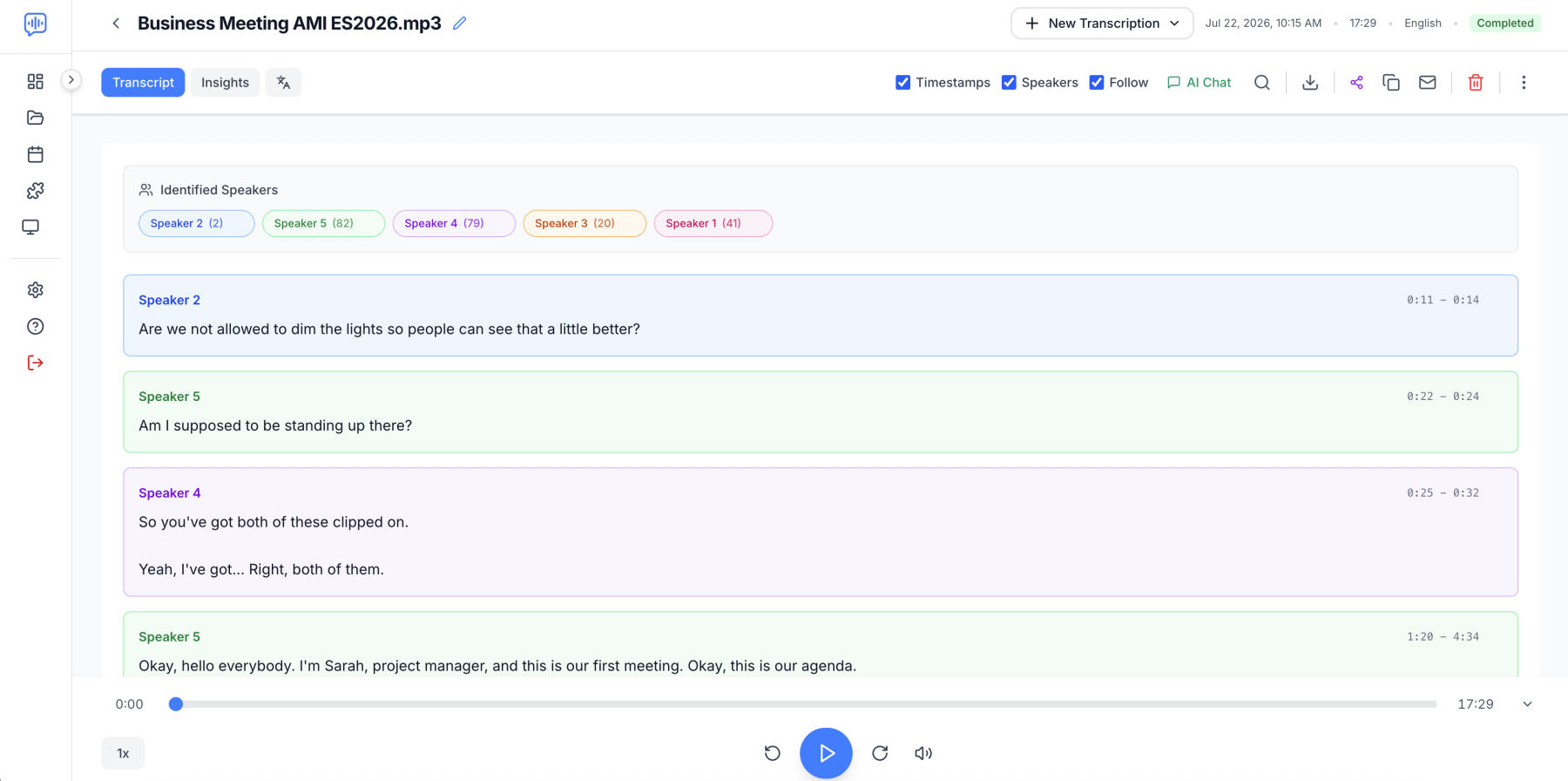This screenshot has height=781, width=1568.
Task: Open the help question mark icon
Action: coord(35,327)
